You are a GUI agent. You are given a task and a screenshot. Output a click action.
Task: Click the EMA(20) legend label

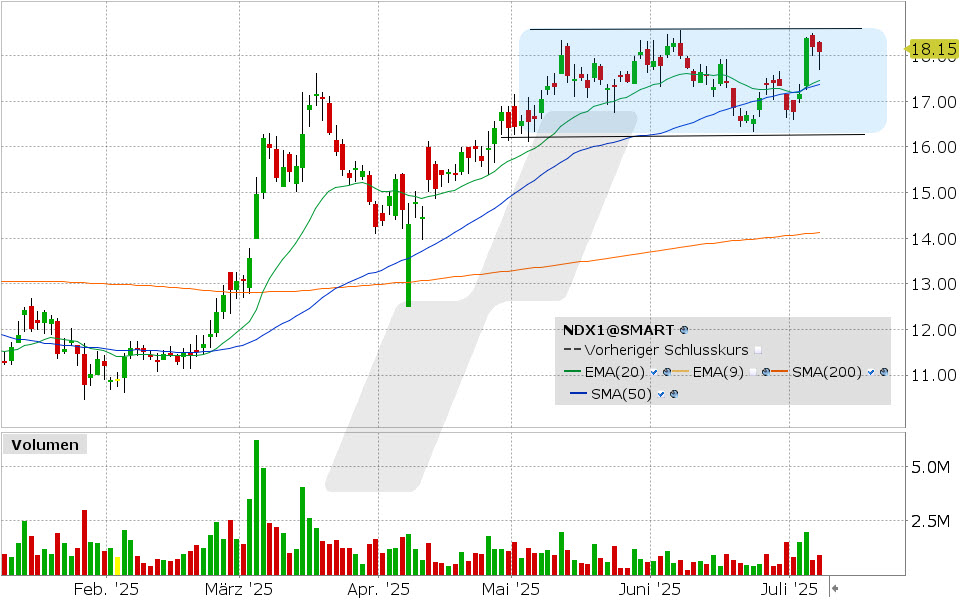pyautogui.click(x=615, y=372)
